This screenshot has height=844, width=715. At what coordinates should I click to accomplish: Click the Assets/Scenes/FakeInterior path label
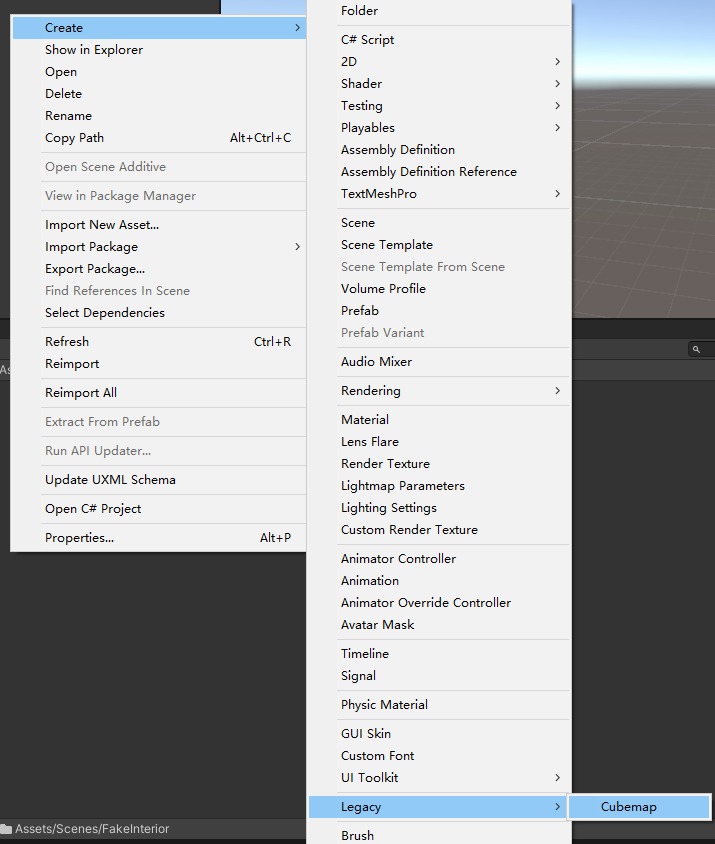92,829
